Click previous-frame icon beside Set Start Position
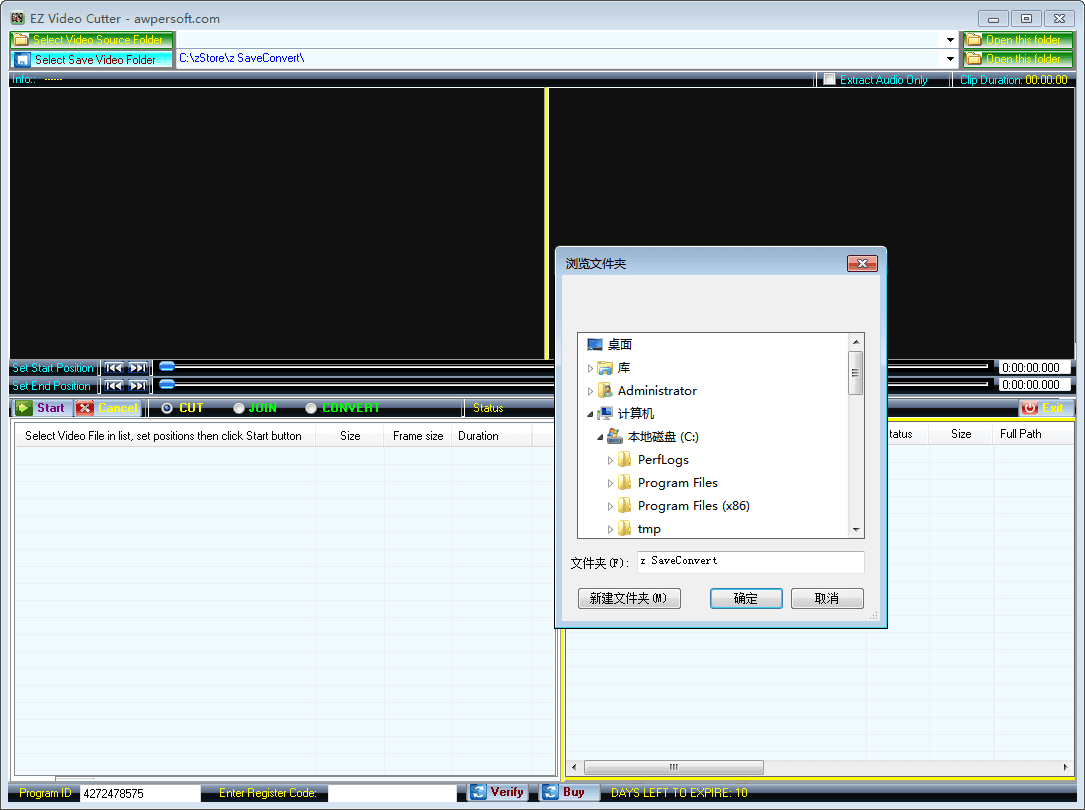The width and height of the screenshot is (1085, 810). point(115,367)
